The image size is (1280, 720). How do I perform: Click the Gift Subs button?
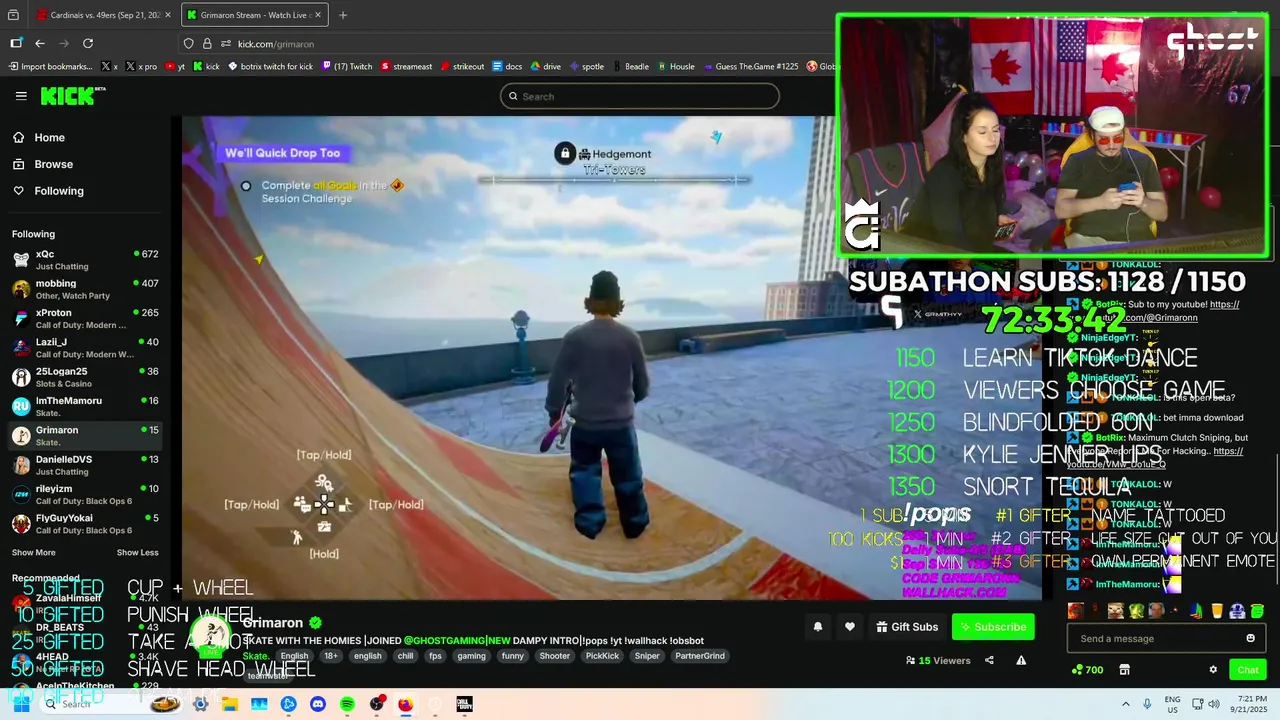[907, 627]
